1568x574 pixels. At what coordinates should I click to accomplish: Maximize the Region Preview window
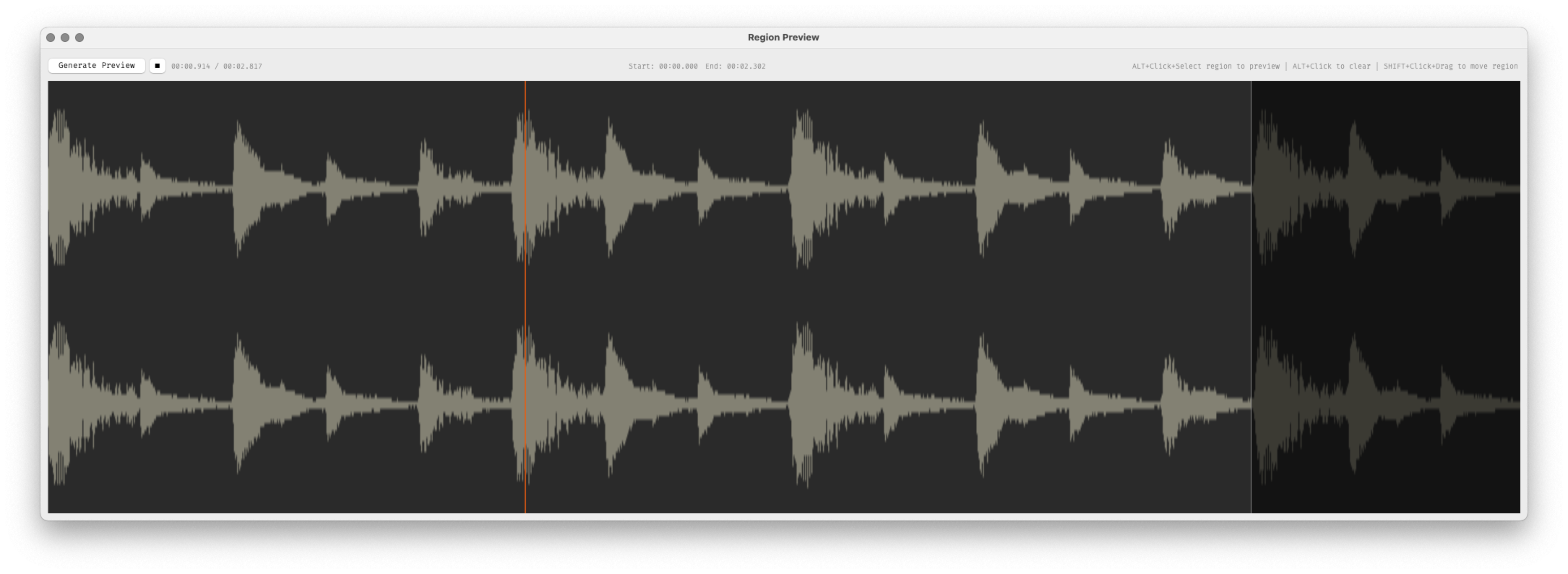[79, 38]
